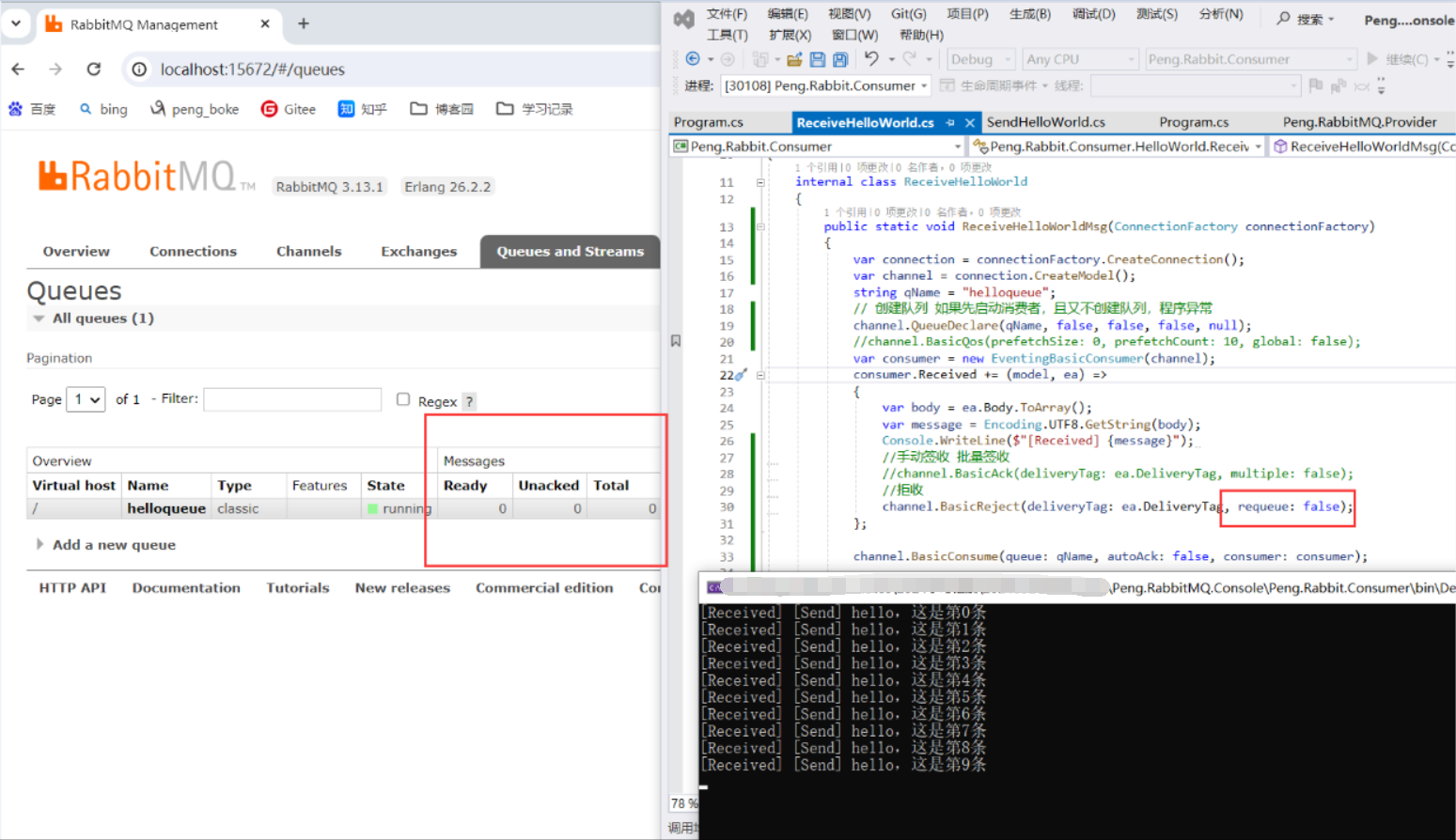Click the Regex help question mark
This screenshot has width=1456, height=840.
470,401
